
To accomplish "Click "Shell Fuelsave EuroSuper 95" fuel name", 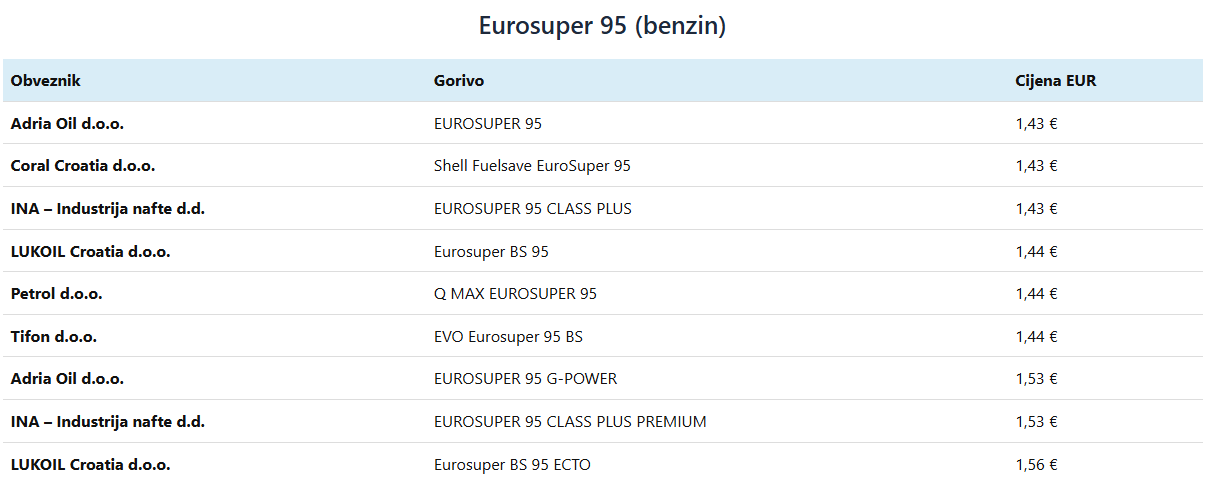I will 532,166.
